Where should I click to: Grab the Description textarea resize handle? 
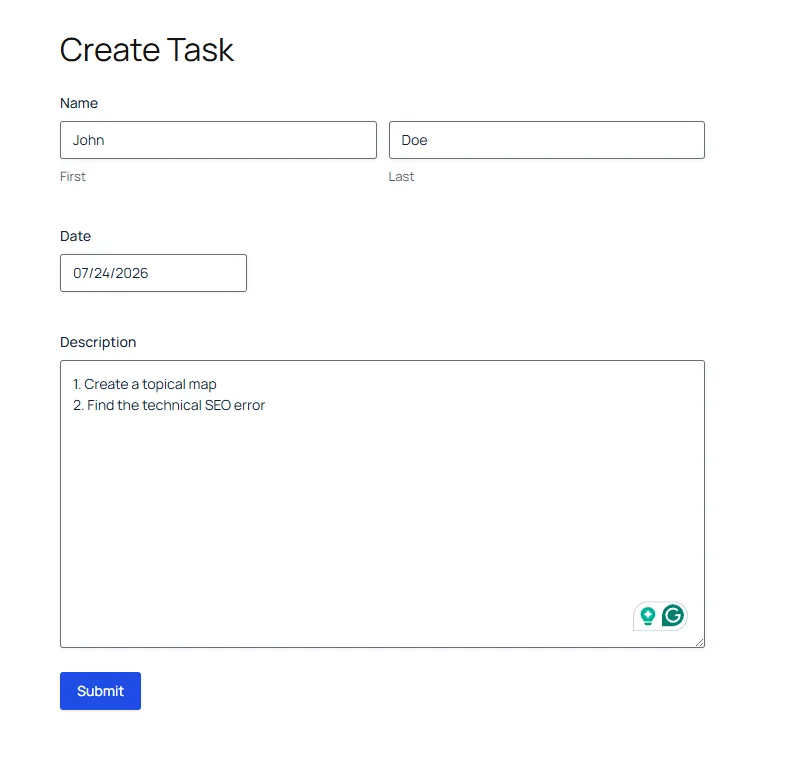(x=700, y=642)
